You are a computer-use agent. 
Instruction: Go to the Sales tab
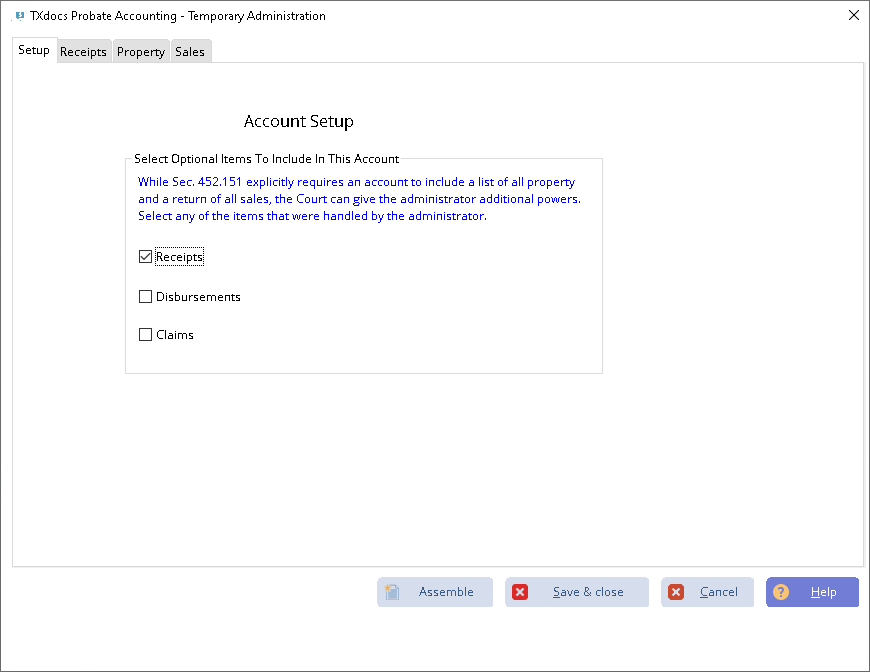click(190, 52)
